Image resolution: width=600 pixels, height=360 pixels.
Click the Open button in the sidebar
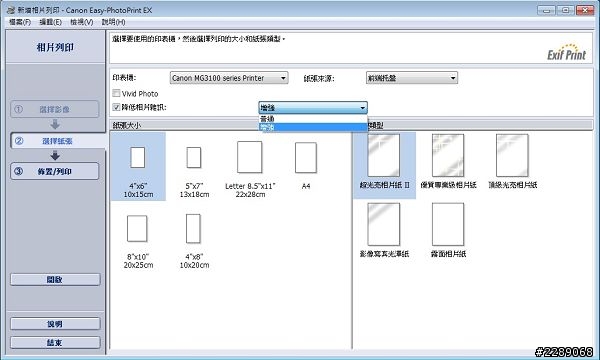55,279
